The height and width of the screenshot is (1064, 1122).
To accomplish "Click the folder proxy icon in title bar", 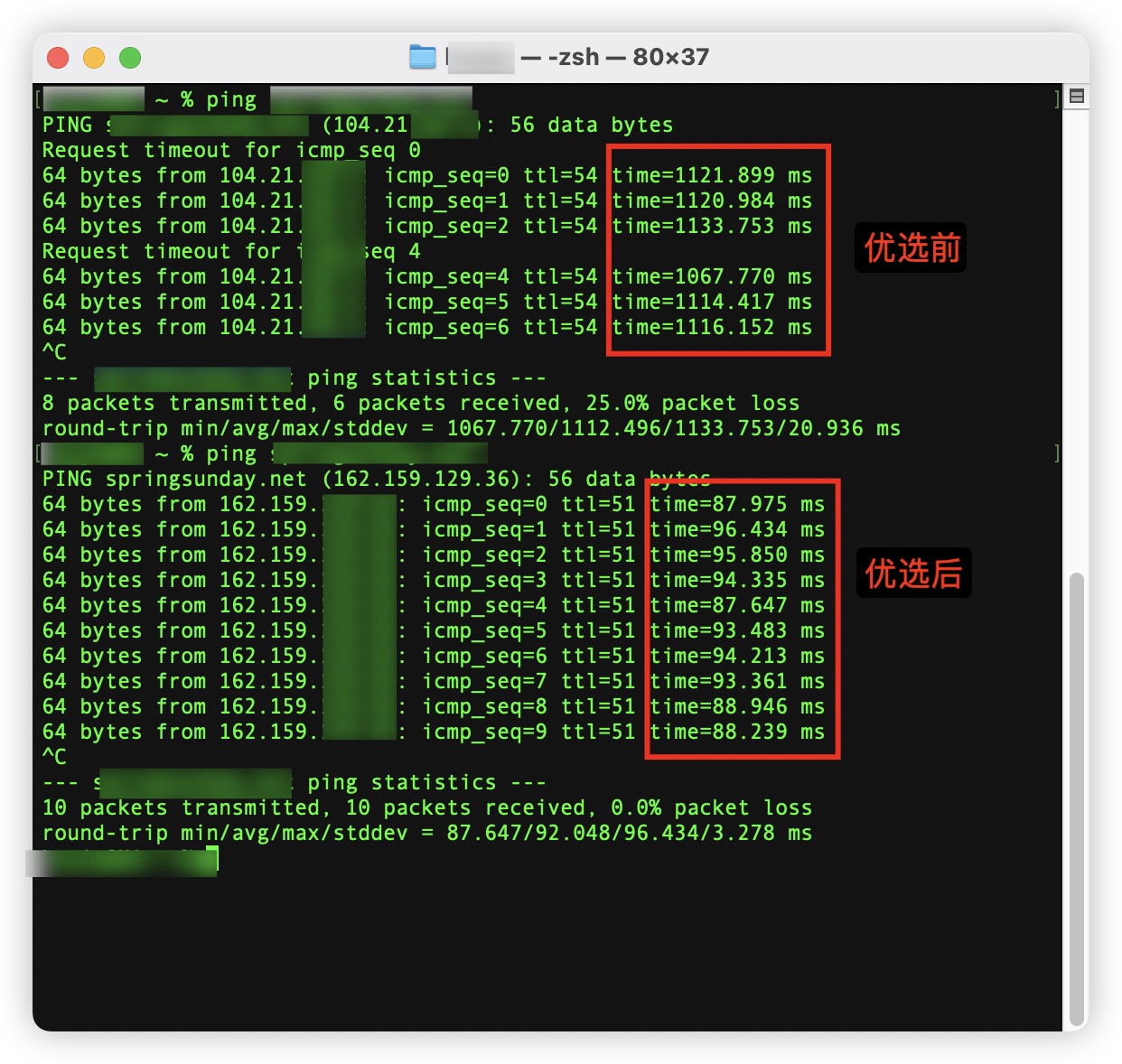I will click(422, 57).
